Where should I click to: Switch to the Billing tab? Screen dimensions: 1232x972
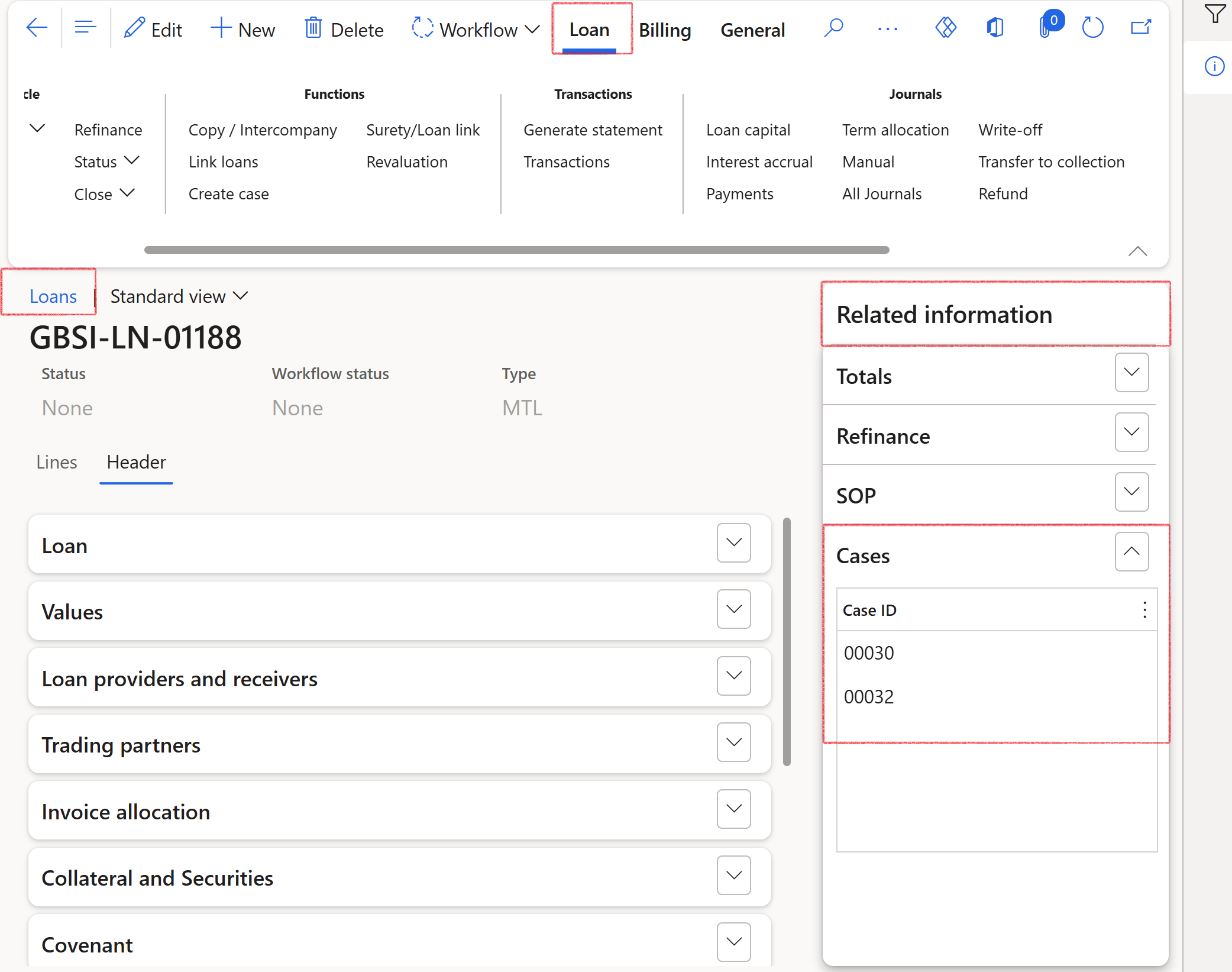coord(665,30)
